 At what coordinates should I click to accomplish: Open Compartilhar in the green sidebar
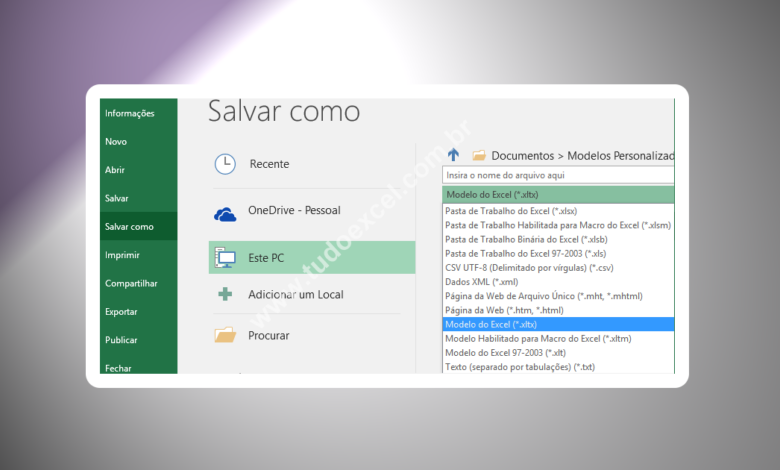point(131,283)
